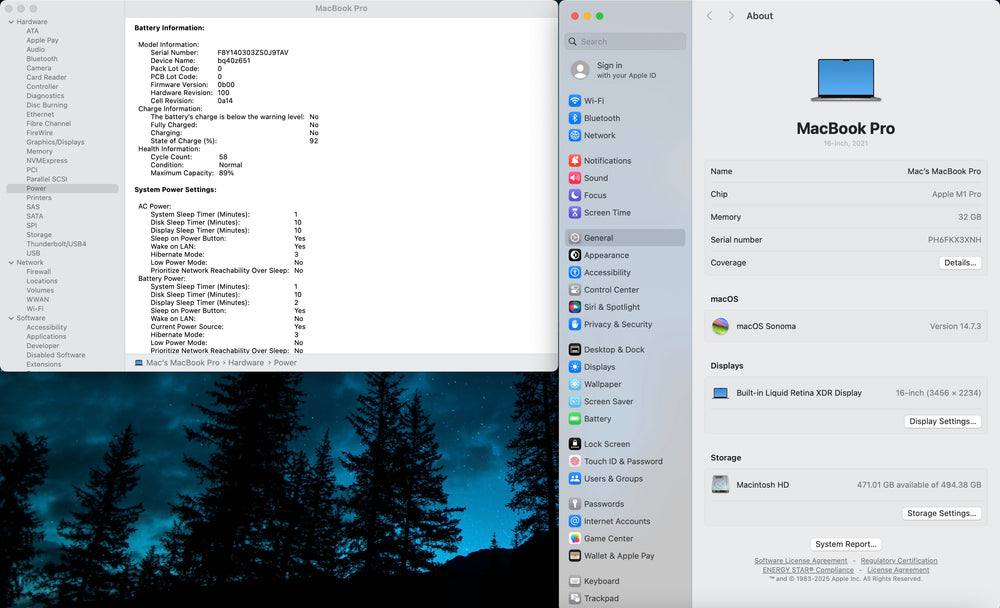The height and width of the screenshot is (608, 1000).
Task: Click the Search field in System Settings
Action: point(625,41)
